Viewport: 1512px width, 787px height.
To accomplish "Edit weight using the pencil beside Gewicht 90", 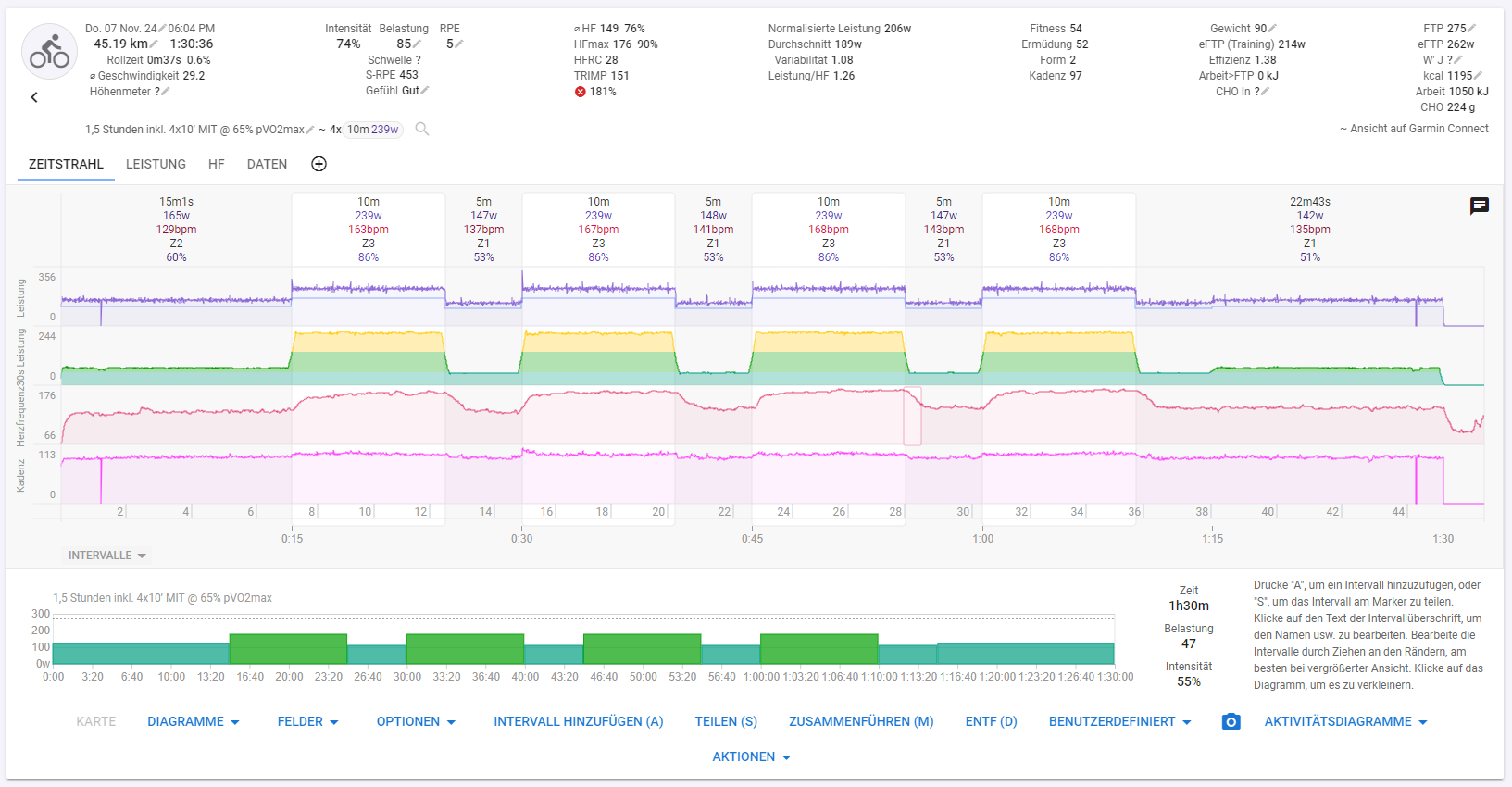I will (1272, 29).
